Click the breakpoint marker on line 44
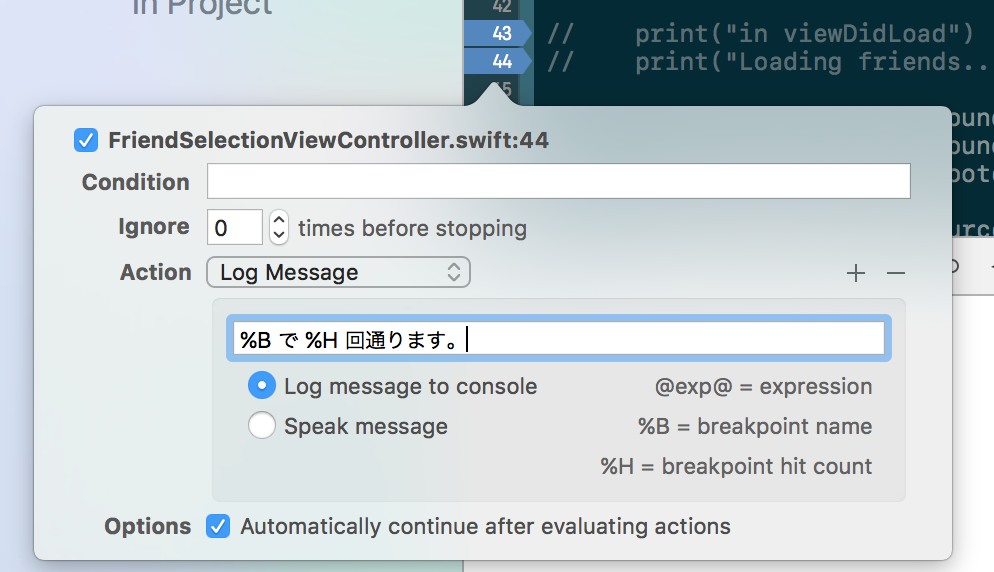 [x=498, y=62]
